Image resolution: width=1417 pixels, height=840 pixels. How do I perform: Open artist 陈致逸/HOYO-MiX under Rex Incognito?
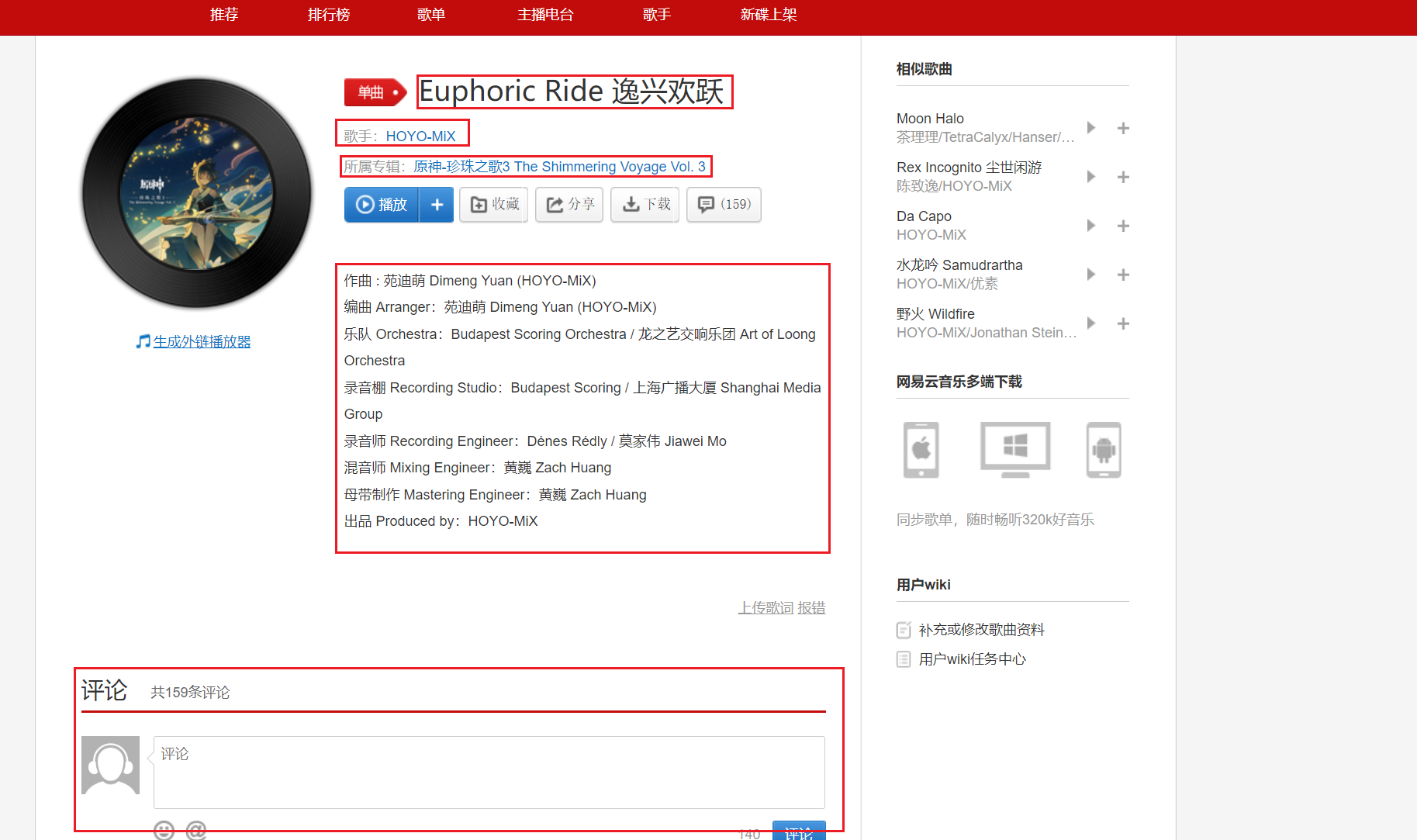[954, 186]
